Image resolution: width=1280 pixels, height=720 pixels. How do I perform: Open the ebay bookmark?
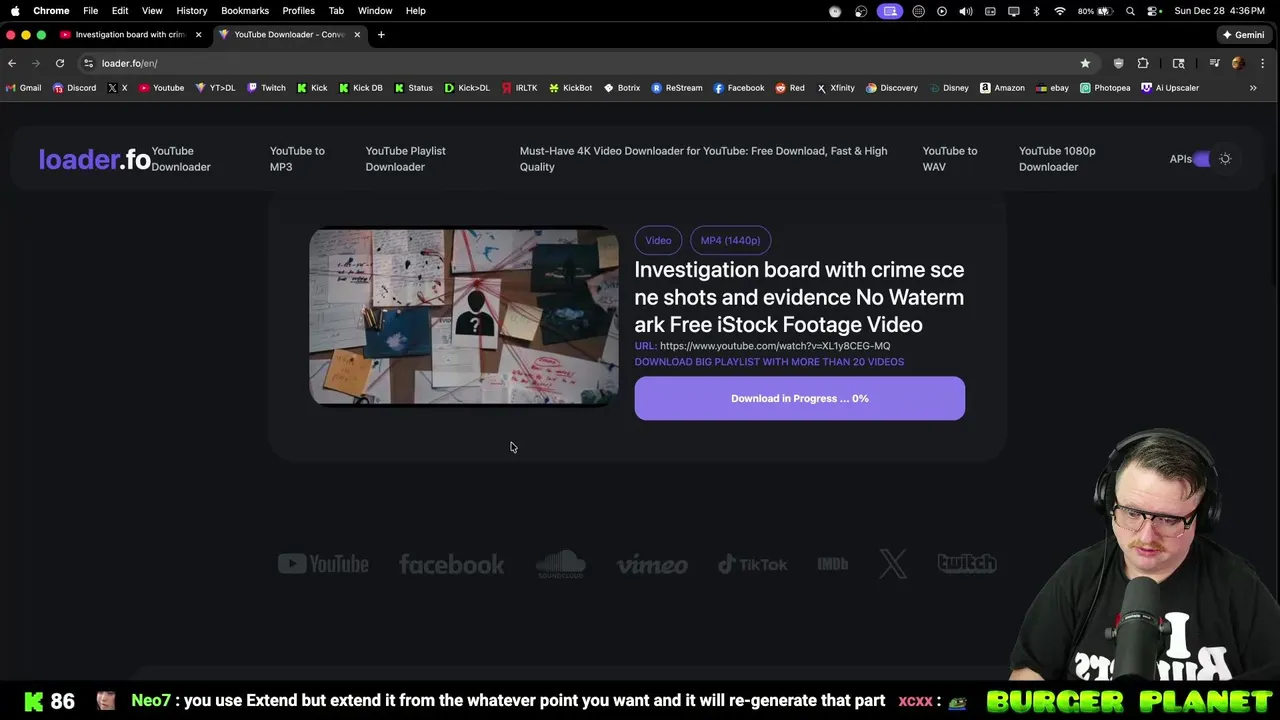(x=1052, y=88)
